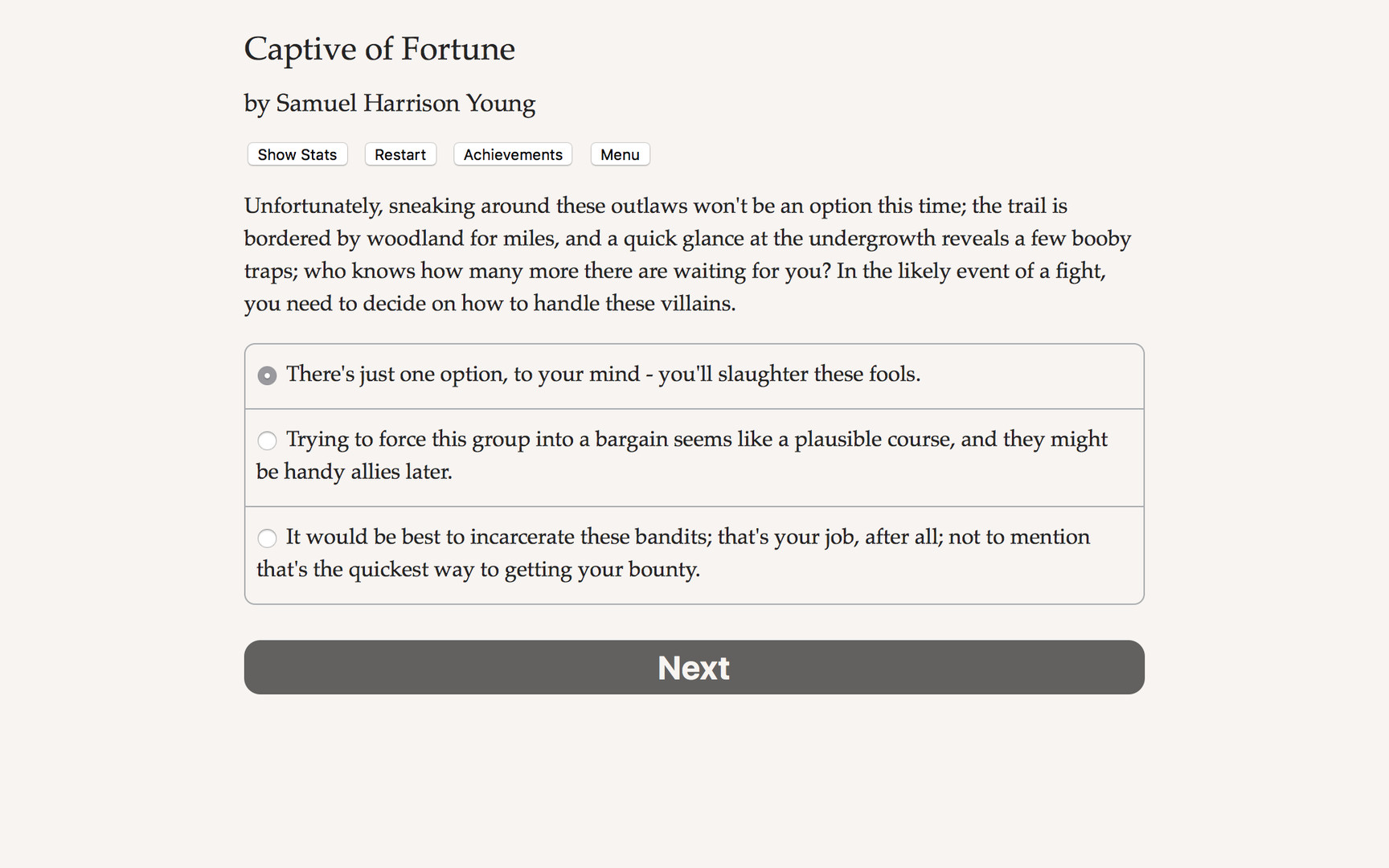Restart the story from the beginning
This screenshot has width=1389, height=868.
399,154
